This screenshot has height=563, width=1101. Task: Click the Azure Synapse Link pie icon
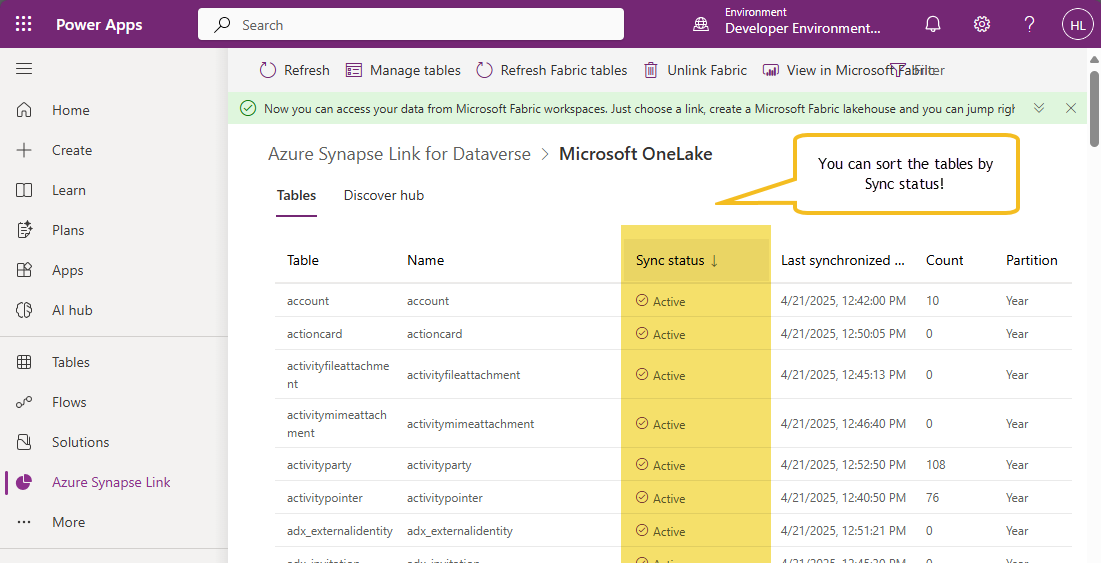coord(24,482)
